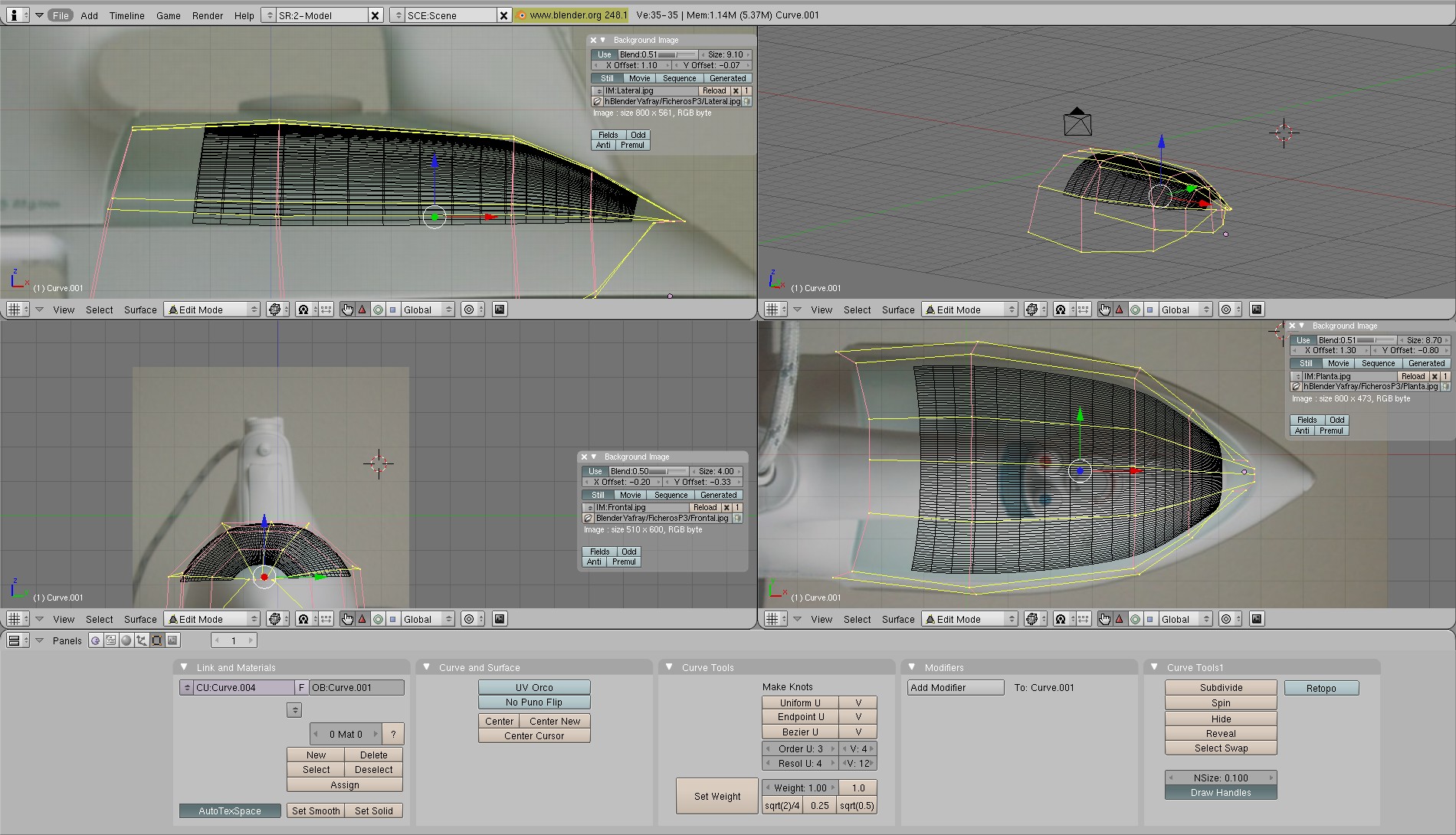Select the Editing buttons icon
Image resolution: width=1456 pixels, height=835 pixels.
[157, 640]
